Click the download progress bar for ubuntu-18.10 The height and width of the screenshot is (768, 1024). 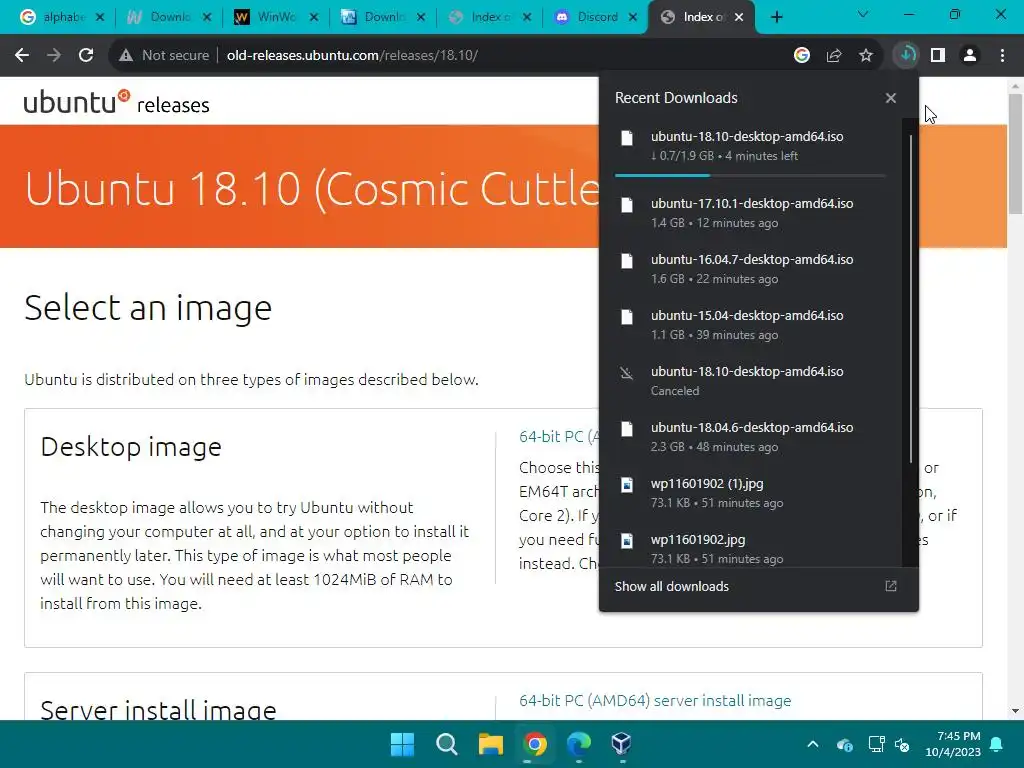click(x=750, y=176)
